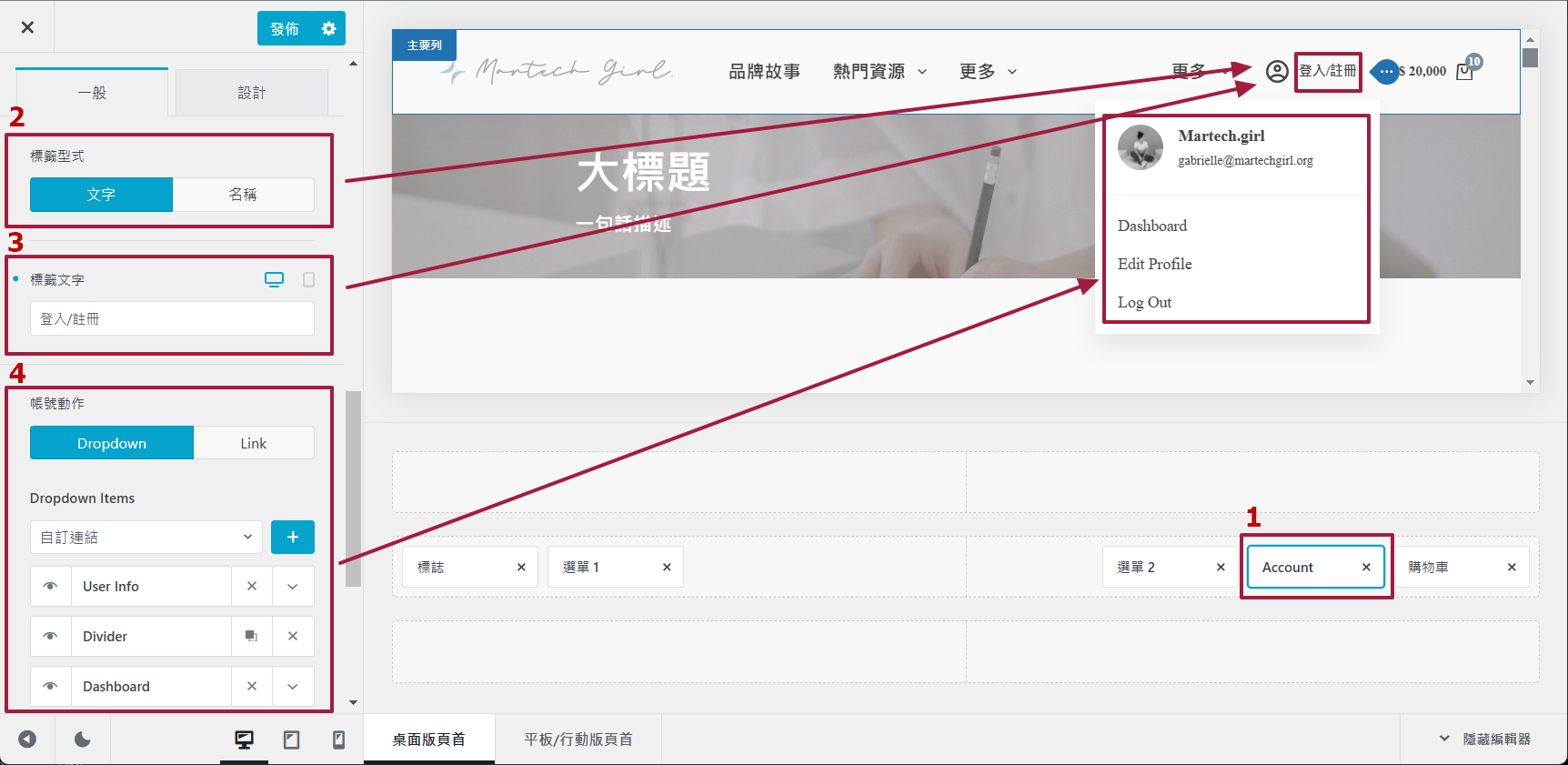1568x765 pixels.
Task: Switch to tablet preview icon
Action: (291, 740)
